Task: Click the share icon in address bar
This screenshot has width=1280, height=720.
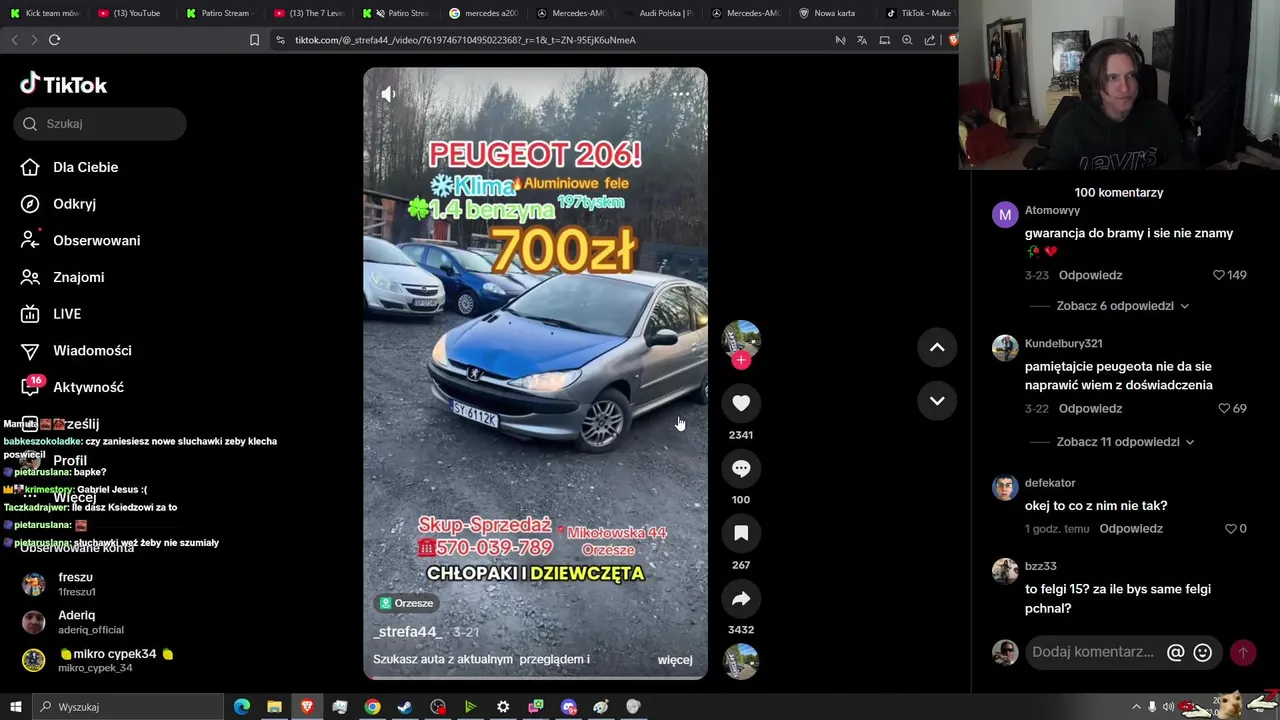Action: point(930,40)
